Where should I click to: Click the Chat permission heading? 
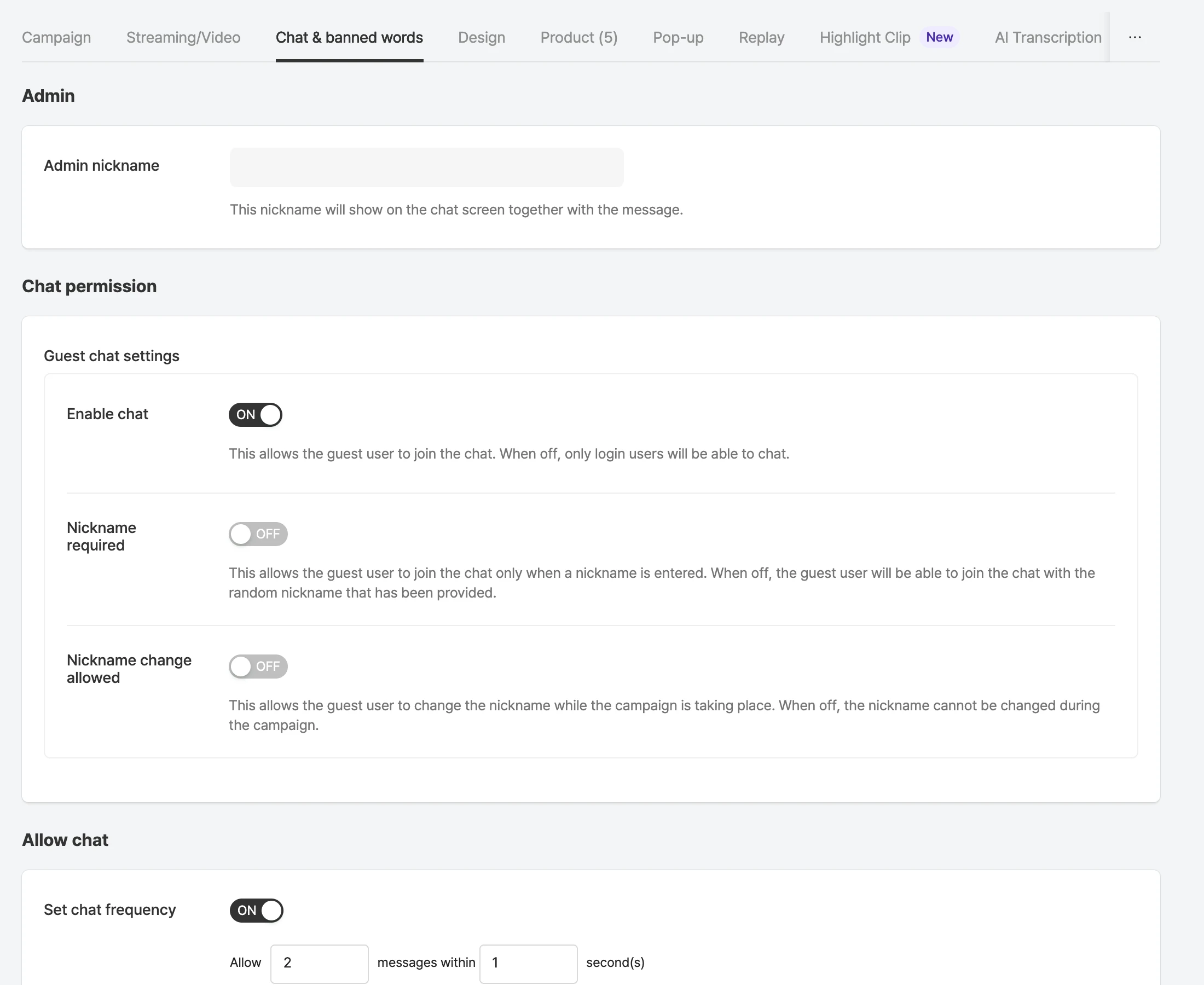(x=89, y=286)
